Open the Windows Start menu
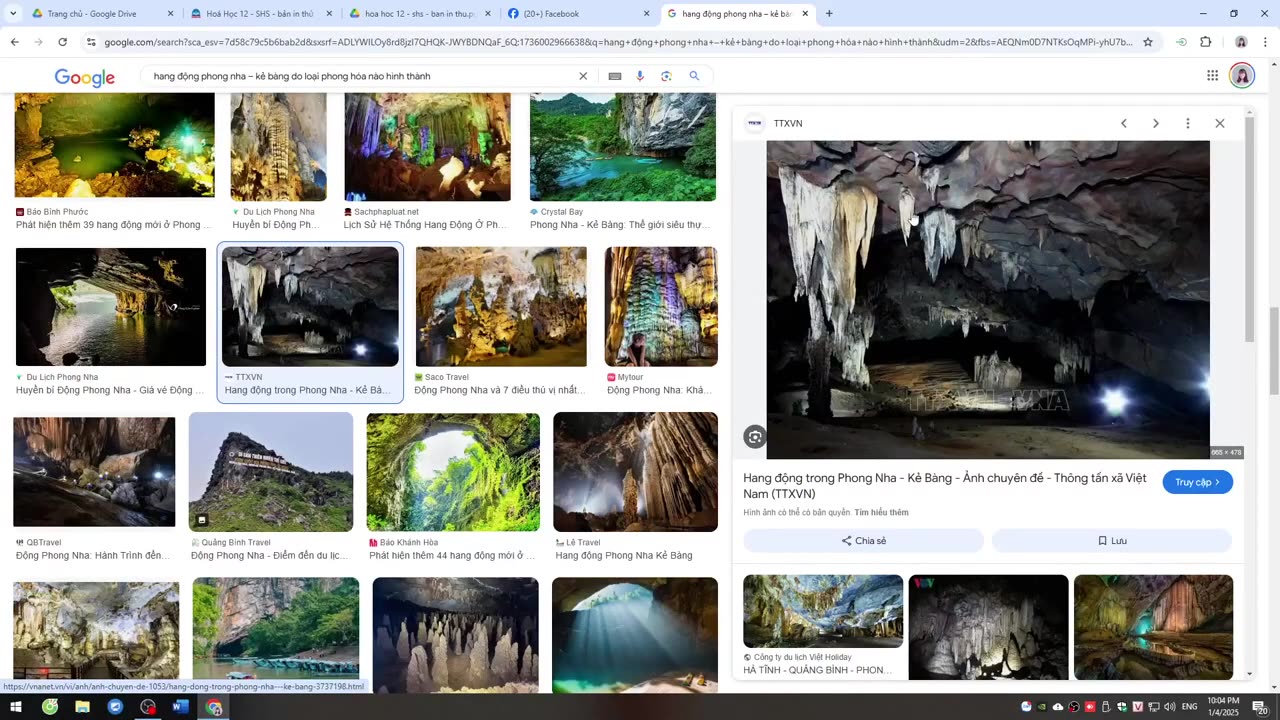The width and height of the screenshot is (1280, 720). click(x=16, y=707)
